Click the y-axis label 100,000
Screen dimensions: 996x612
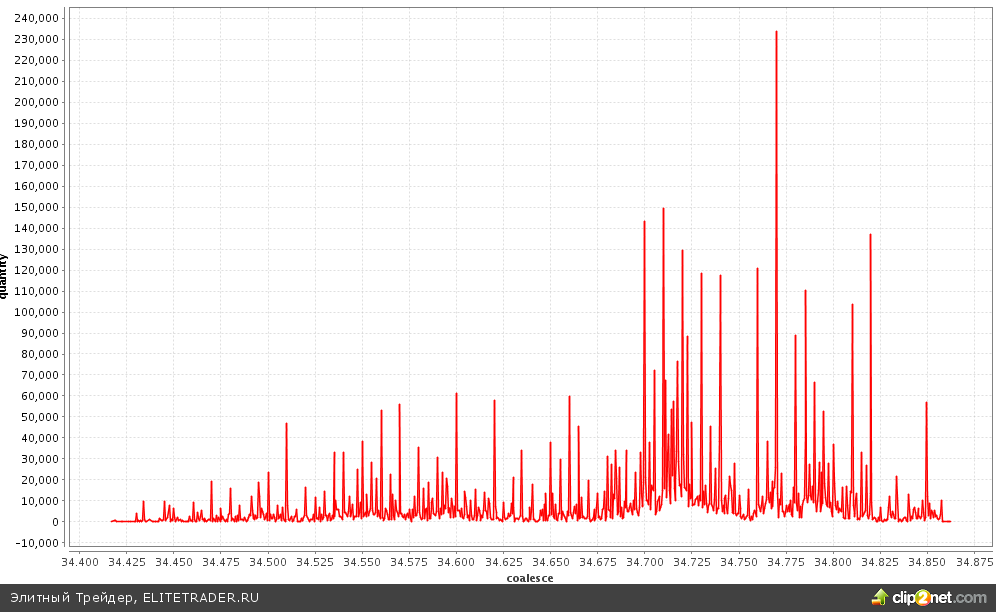tap(36, 312)
